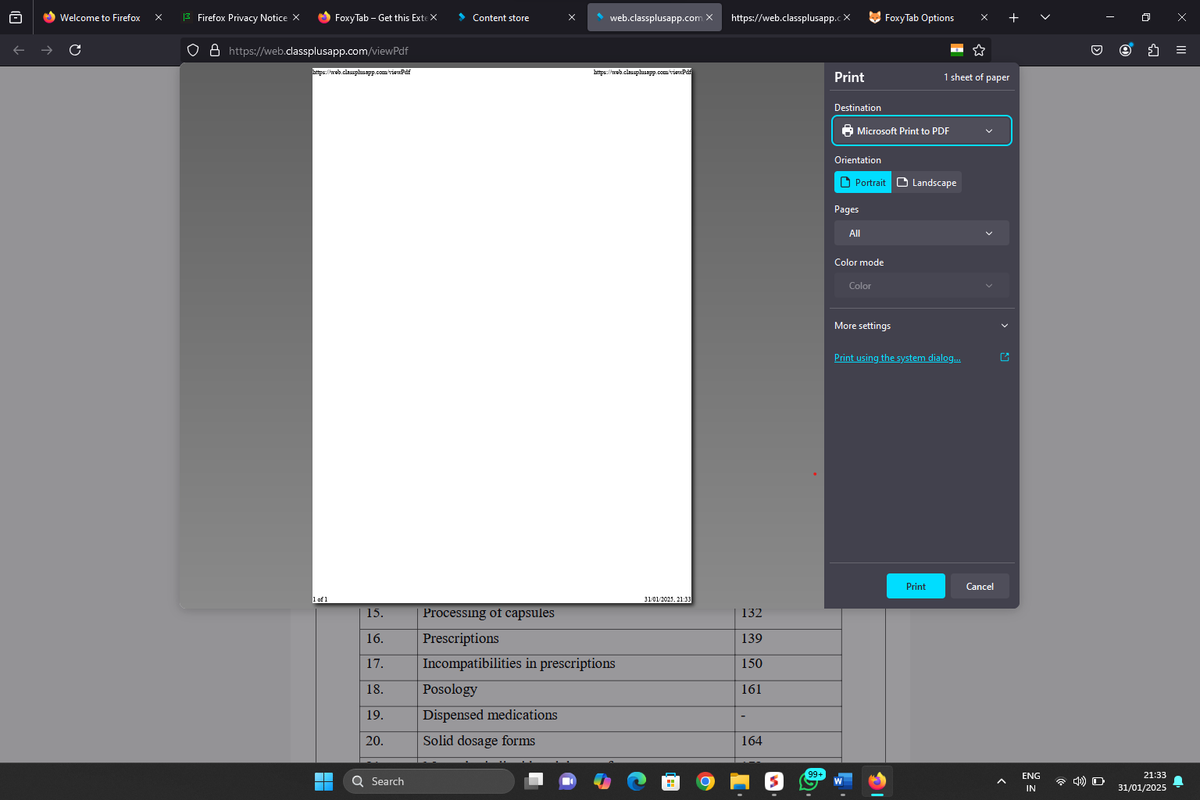Click the Print button
This screenshot has height=800, width=1200.
coord(916,586)
